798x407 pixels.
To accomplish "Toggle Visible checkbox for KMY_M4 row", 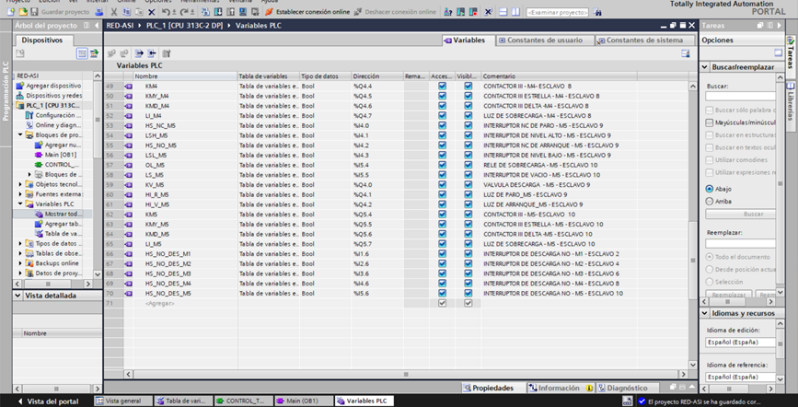I will 468,96.
